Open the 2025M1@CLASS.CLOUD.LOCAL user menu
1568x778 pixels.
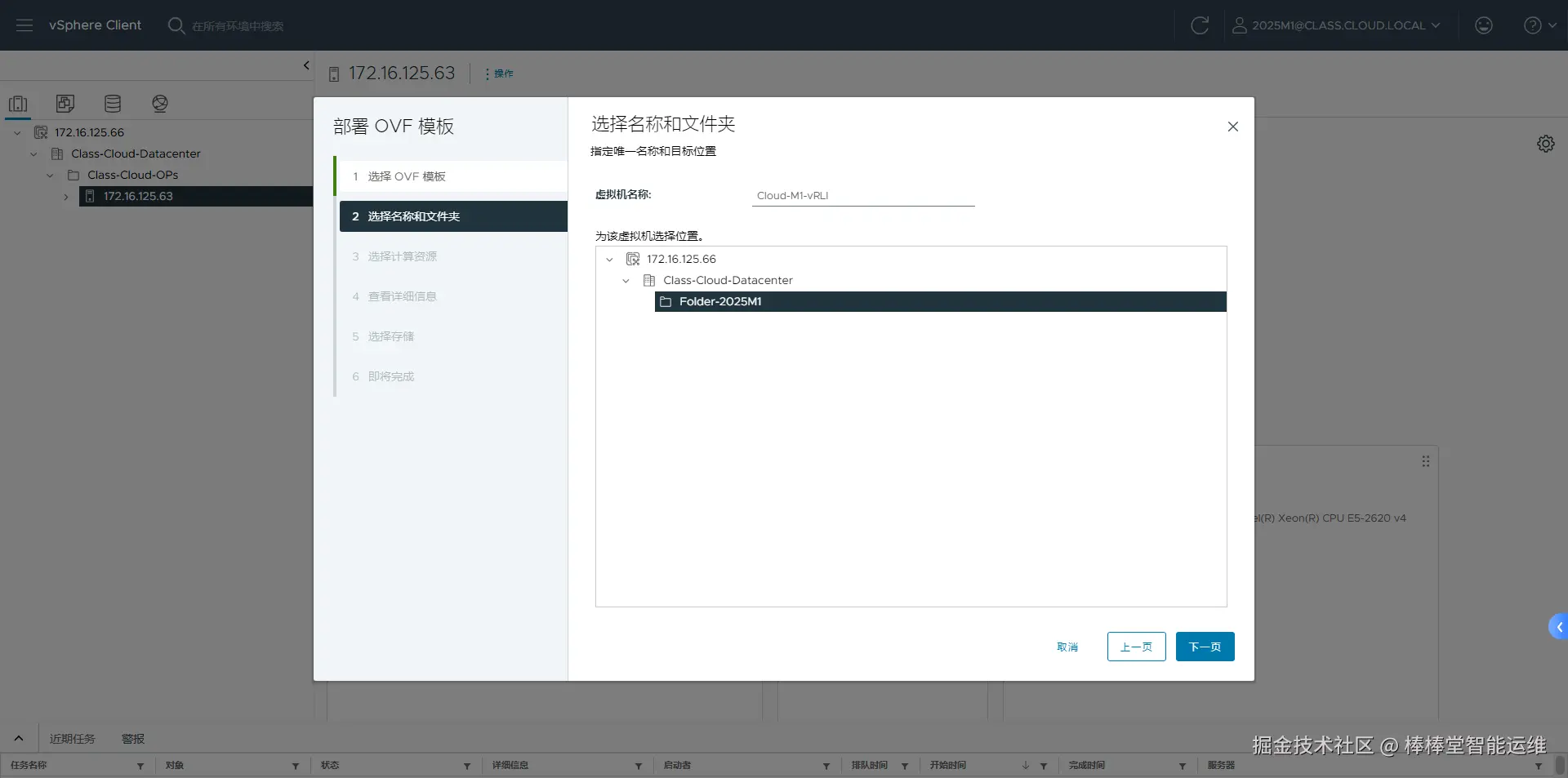coord(1336,25)
